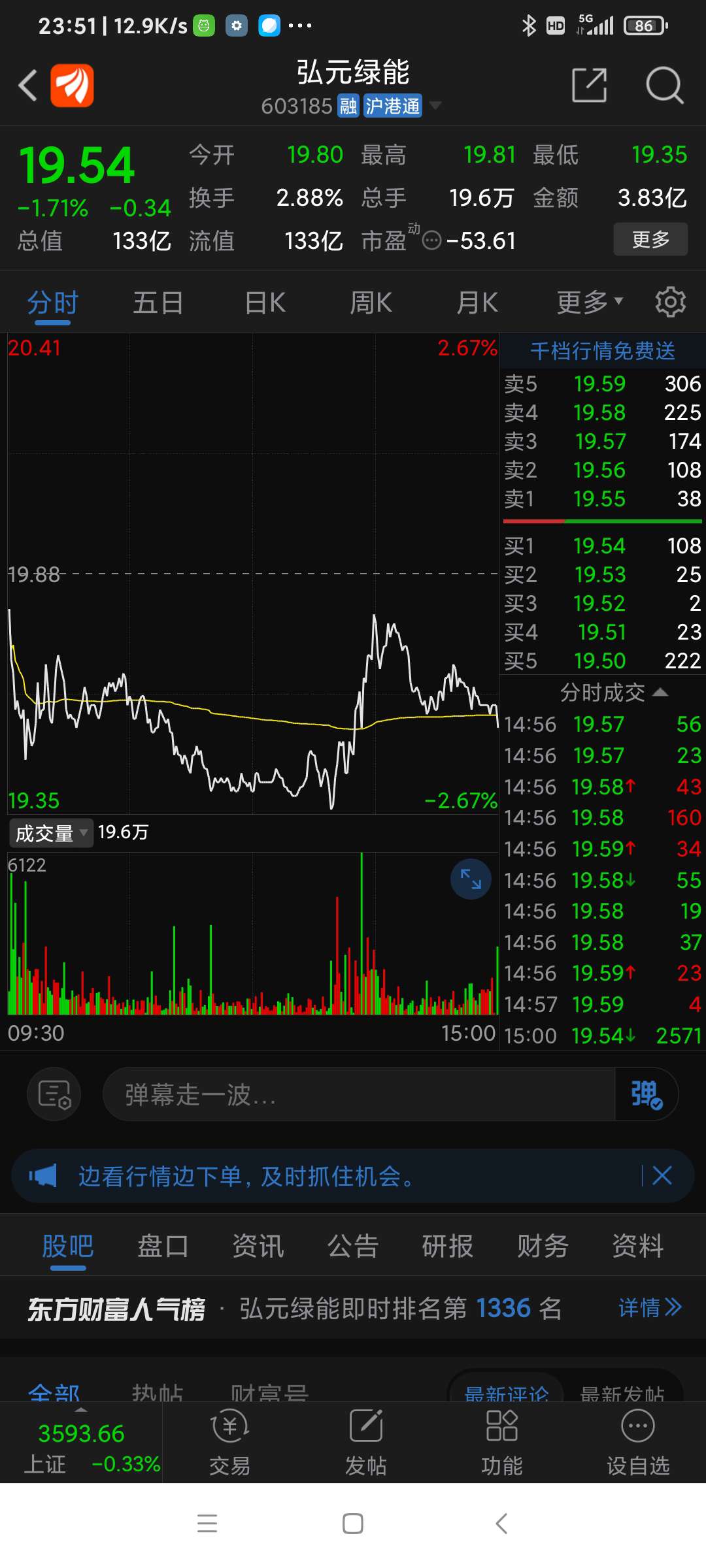The width and height of the screenshot is (706, 1568).
Task: Open the search magnifier icon
Action: click(664, 85)
